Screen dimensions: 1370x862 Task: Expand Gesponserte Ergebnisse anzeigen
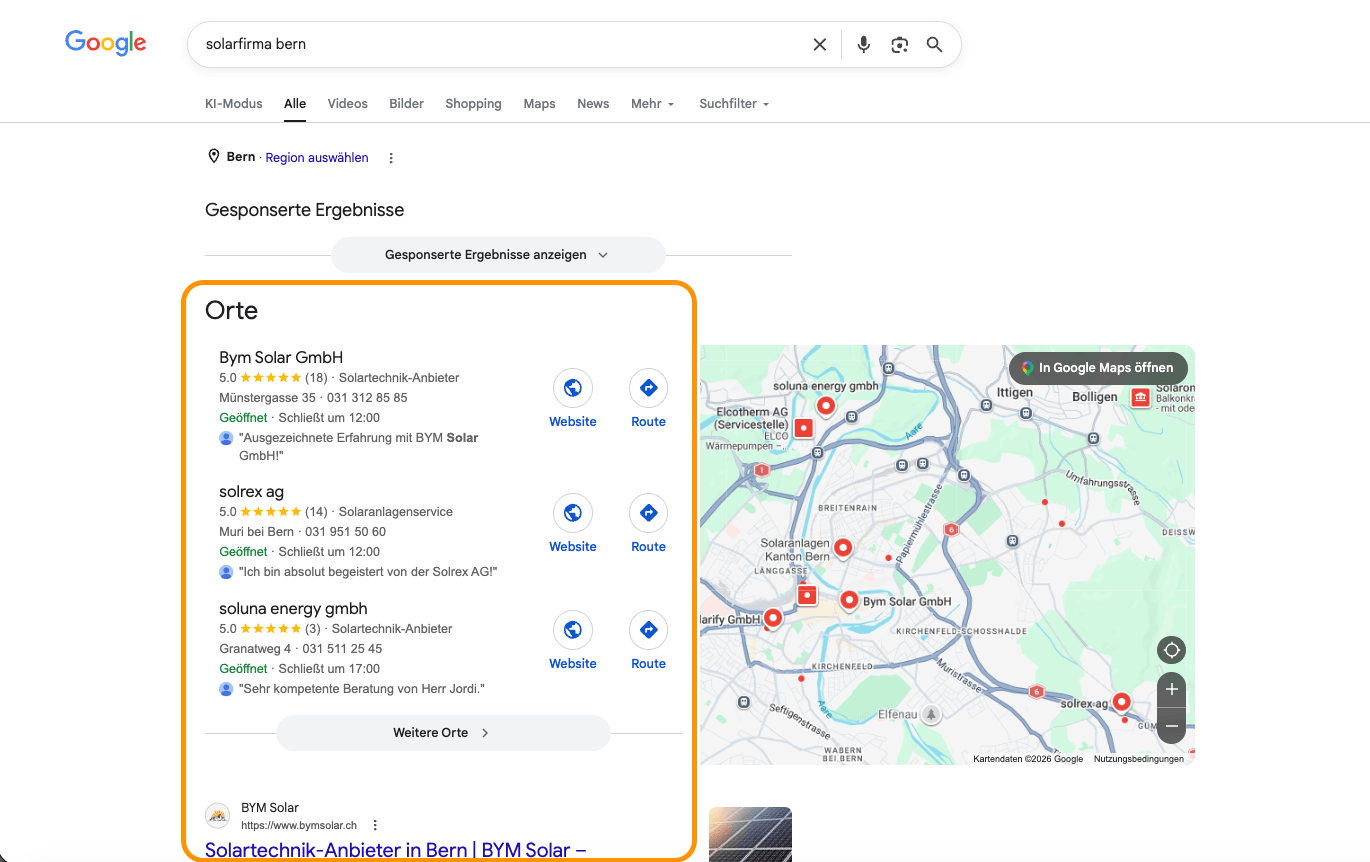coord(498,255)
